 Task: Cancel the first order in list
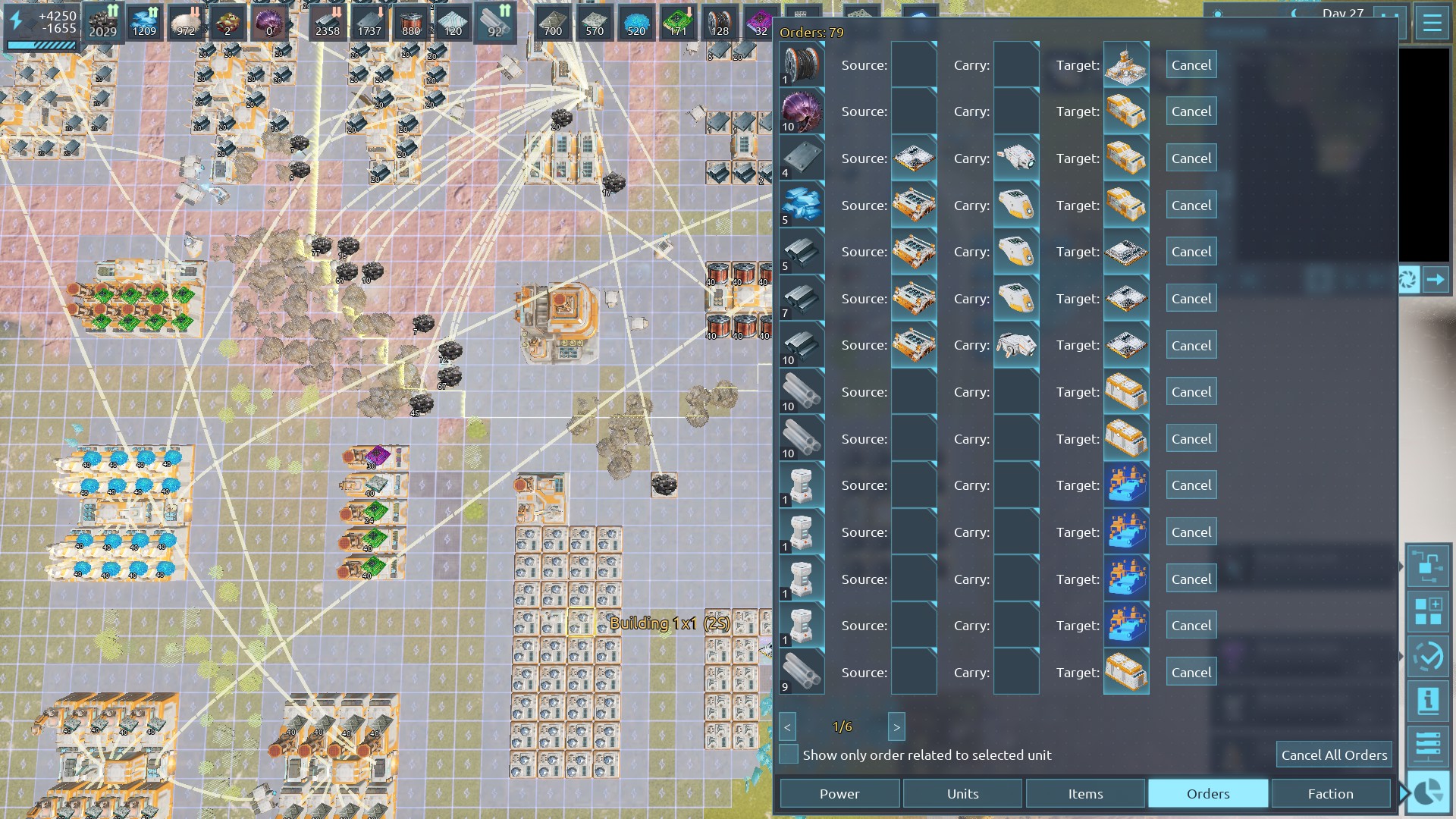coord(1191,65)
